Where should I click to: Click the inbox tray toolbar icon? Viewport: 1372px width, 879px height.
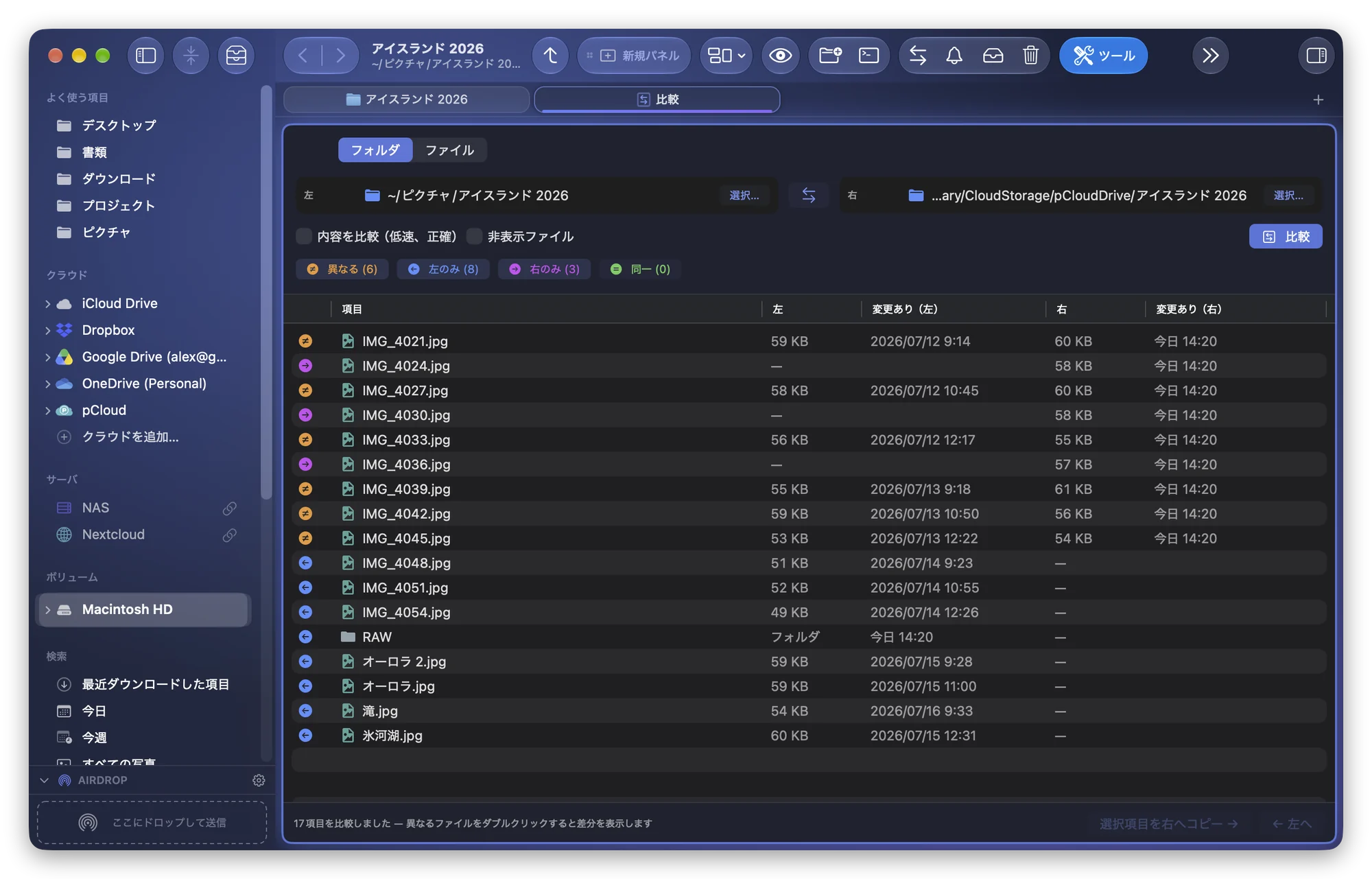[x=993, y=56]
